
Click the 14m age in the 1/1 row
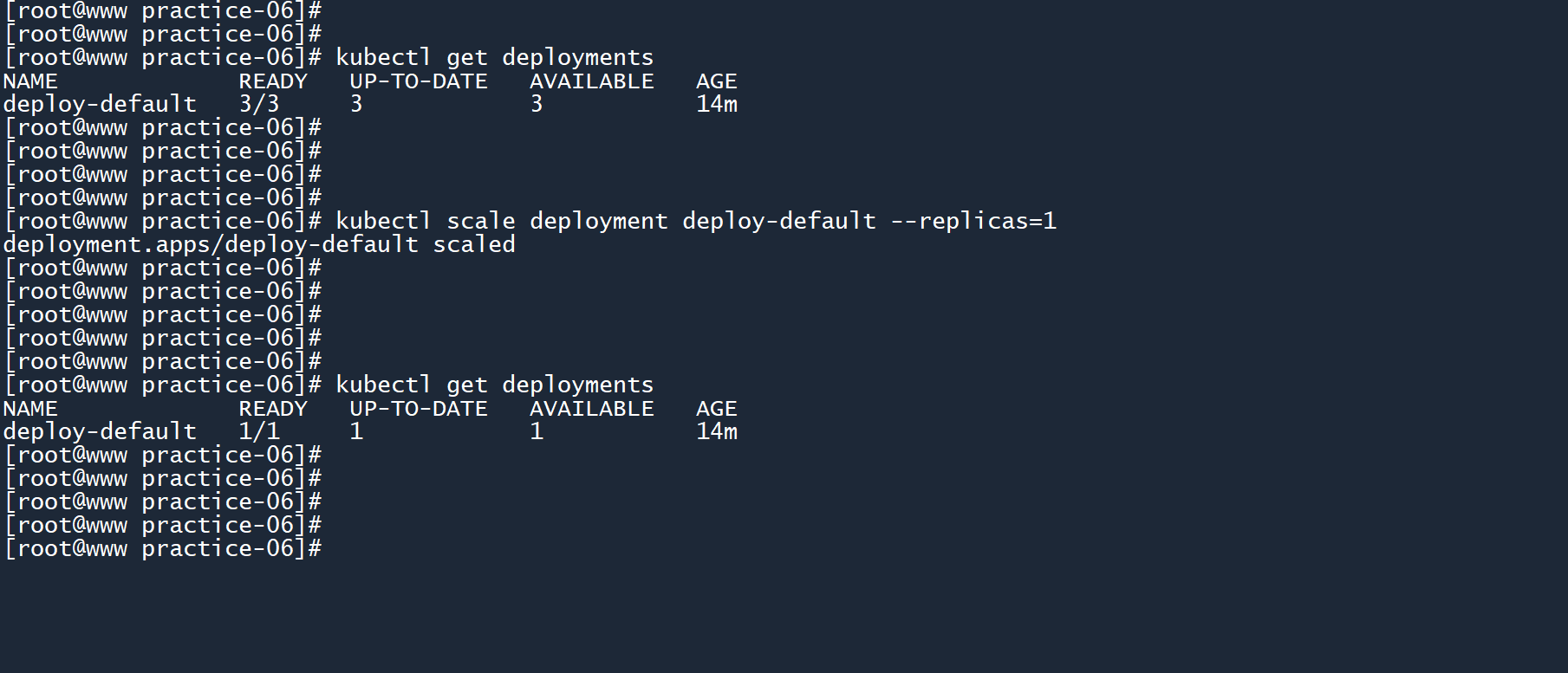click(x=717, y=432)
